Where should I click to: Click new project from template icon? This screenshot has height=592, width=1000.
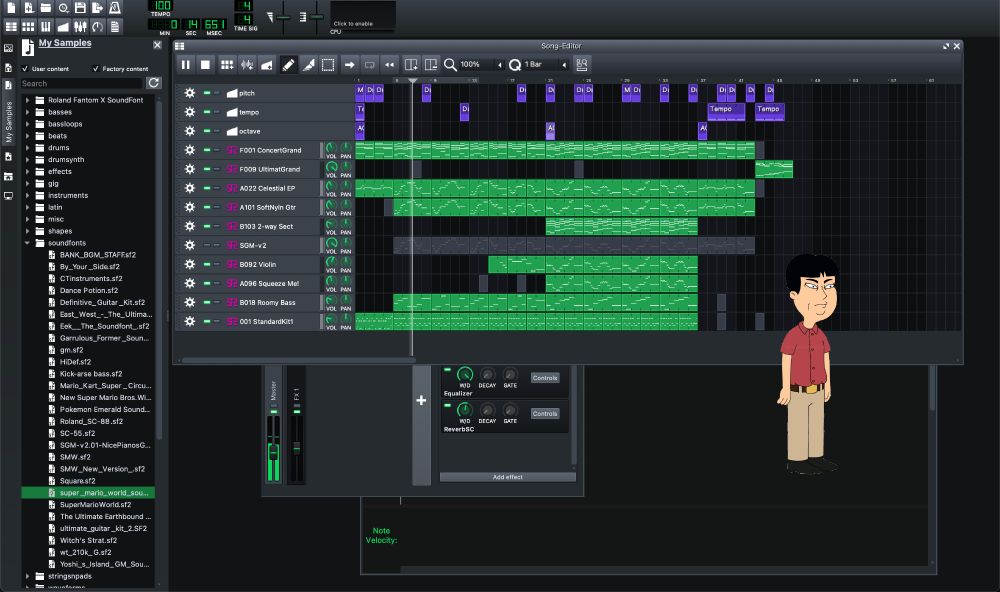pyautogui.click(x=29, y=8)
